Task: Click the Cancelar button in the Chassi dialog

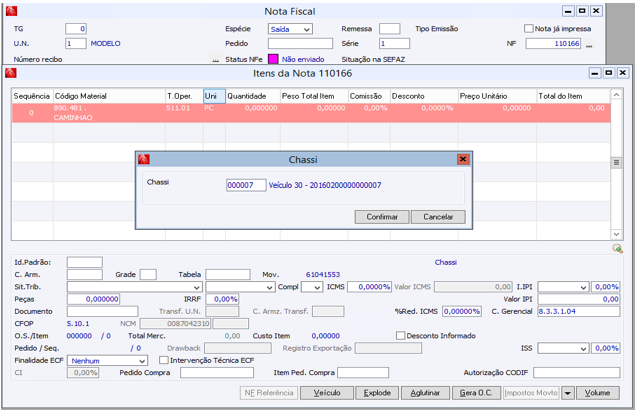Action: point(438,217)
